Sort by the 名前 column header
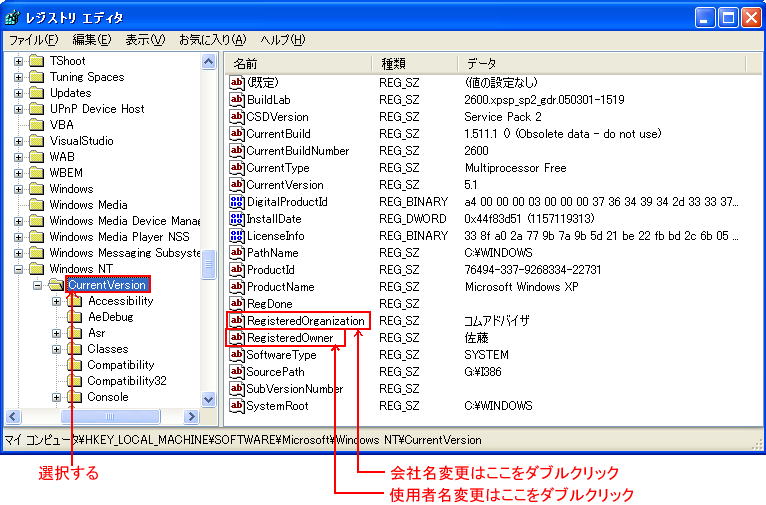 [x=299, y=63]
